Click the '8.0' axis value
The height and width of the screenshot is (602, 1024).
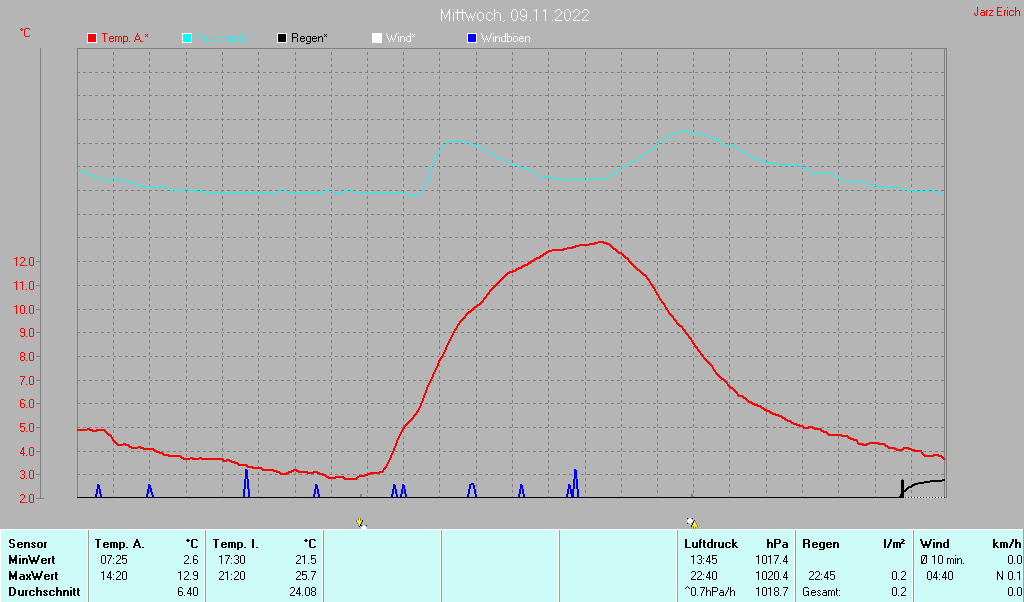pos(26,356)
